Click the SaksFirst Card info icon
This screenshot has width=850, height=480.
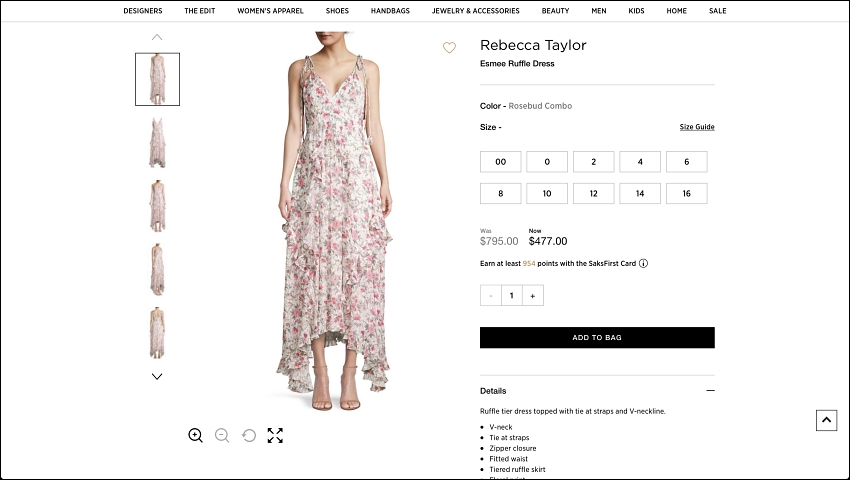click(x=643, y=264)
